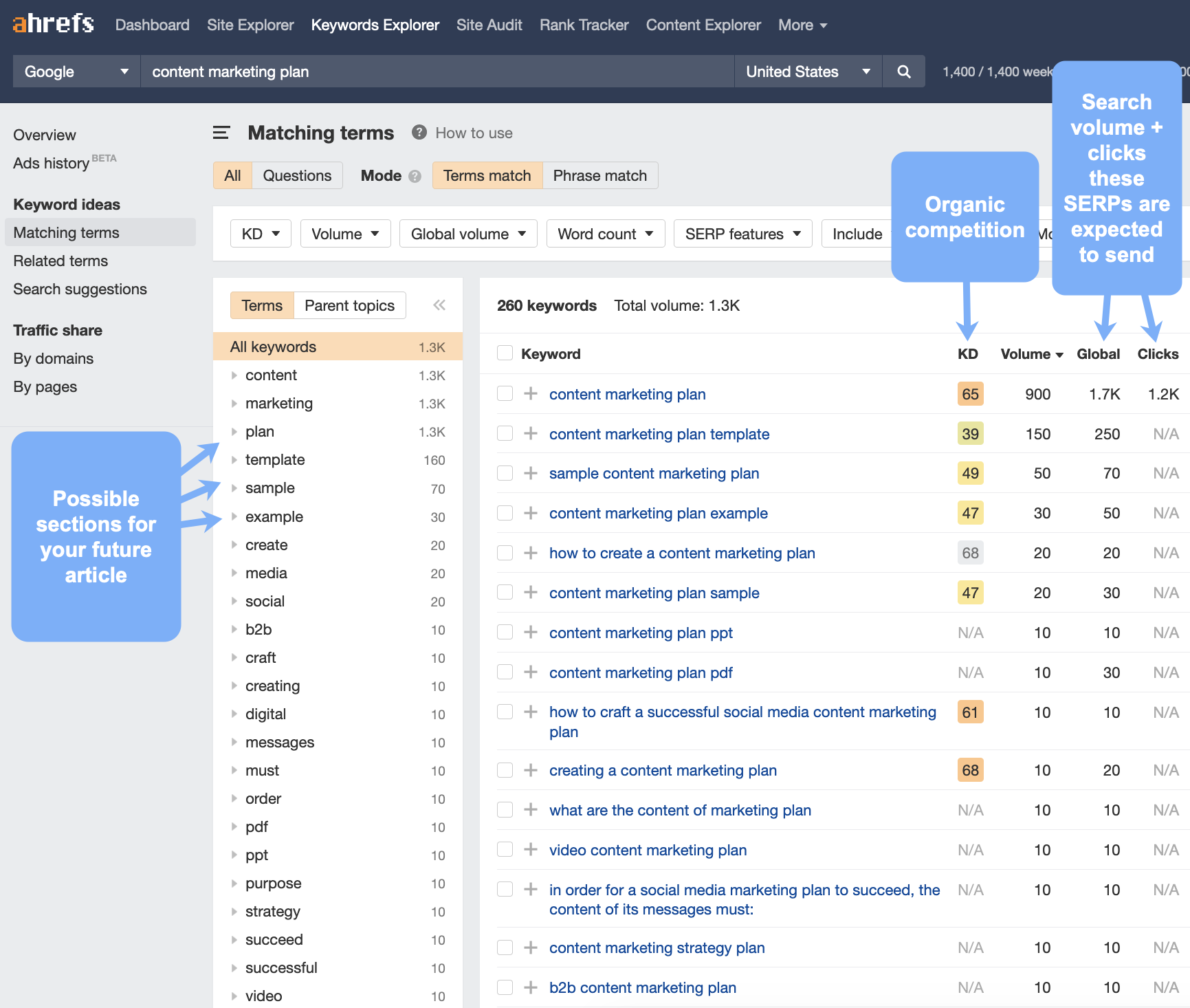Image resolution: width=1190 pixels, height=1008 pixels.
Task: Add 'how to create a content marketing plan' plus
Action: click(531, 553)
